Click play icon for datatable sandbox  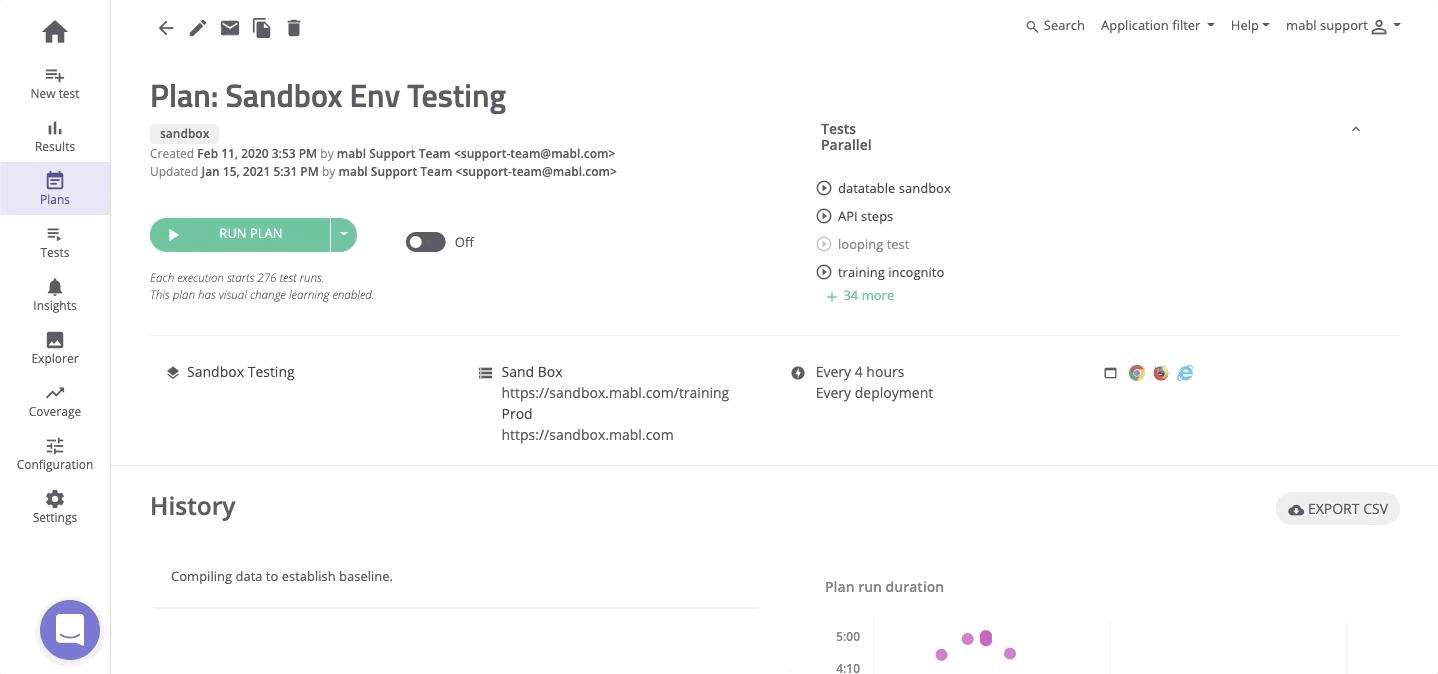824,188
